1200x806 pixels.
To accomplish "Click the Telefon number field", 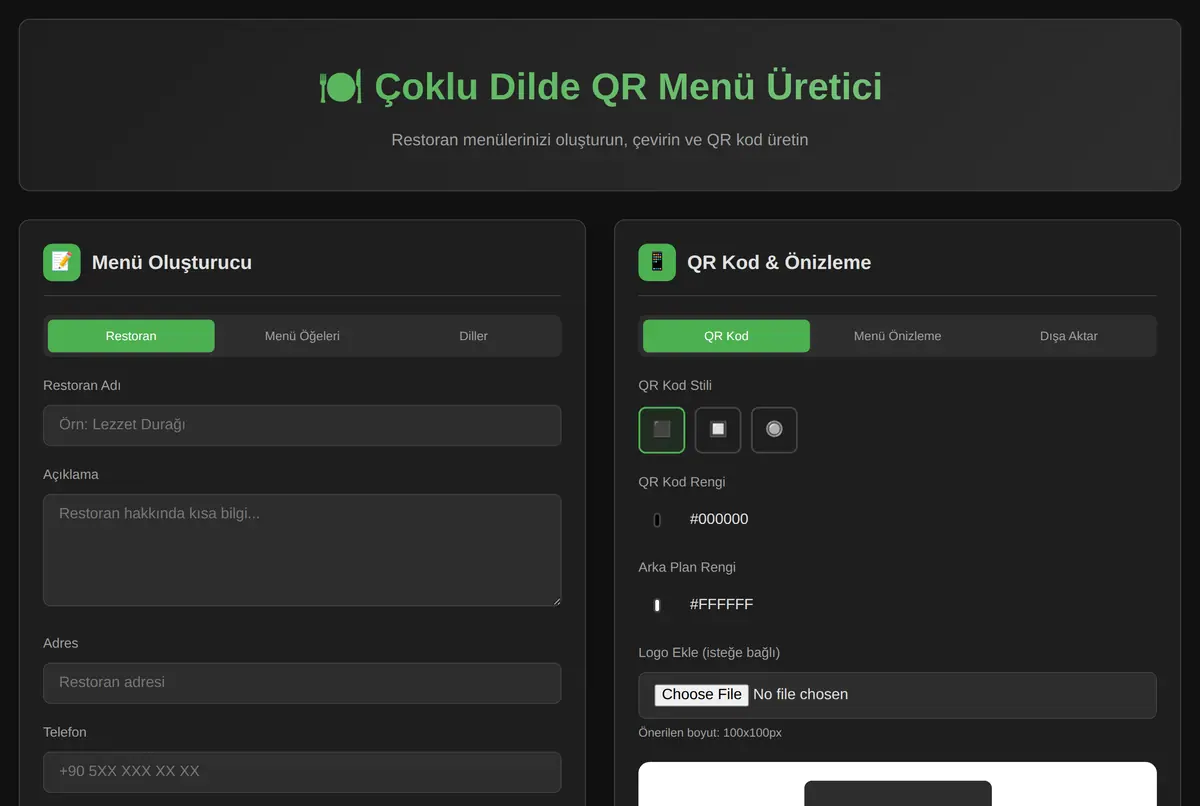I will pyautogui.click(x=302, y=772).
